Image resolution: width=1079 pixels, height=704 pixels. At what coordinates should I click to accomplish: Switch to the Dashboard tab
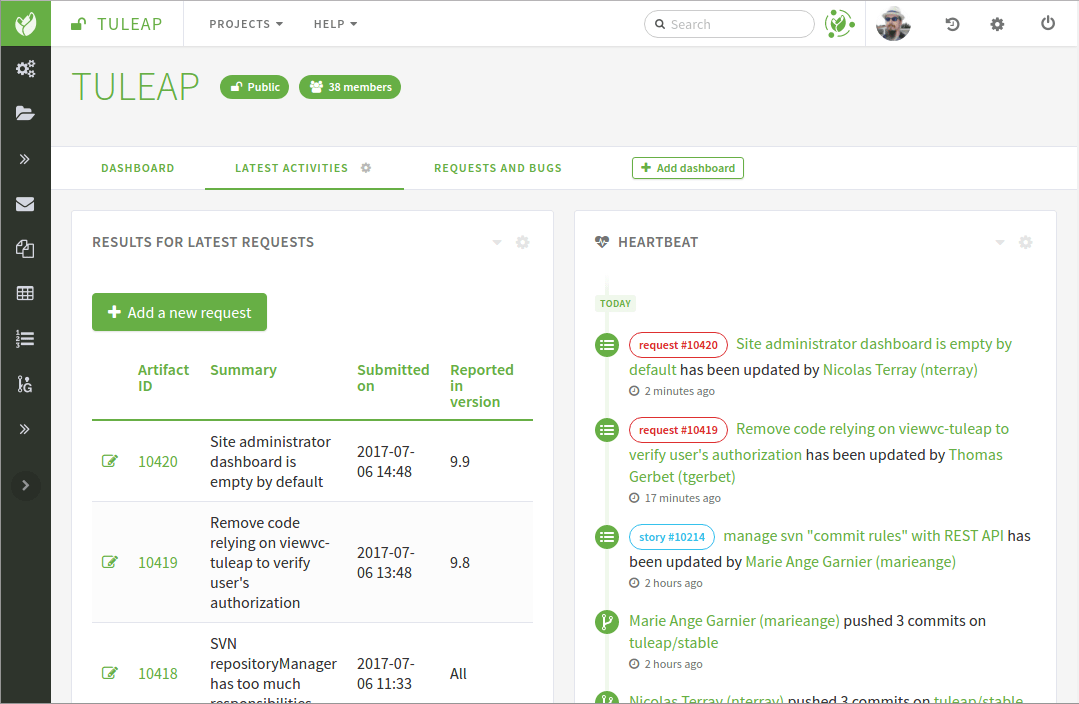click(x=137, y=168)
